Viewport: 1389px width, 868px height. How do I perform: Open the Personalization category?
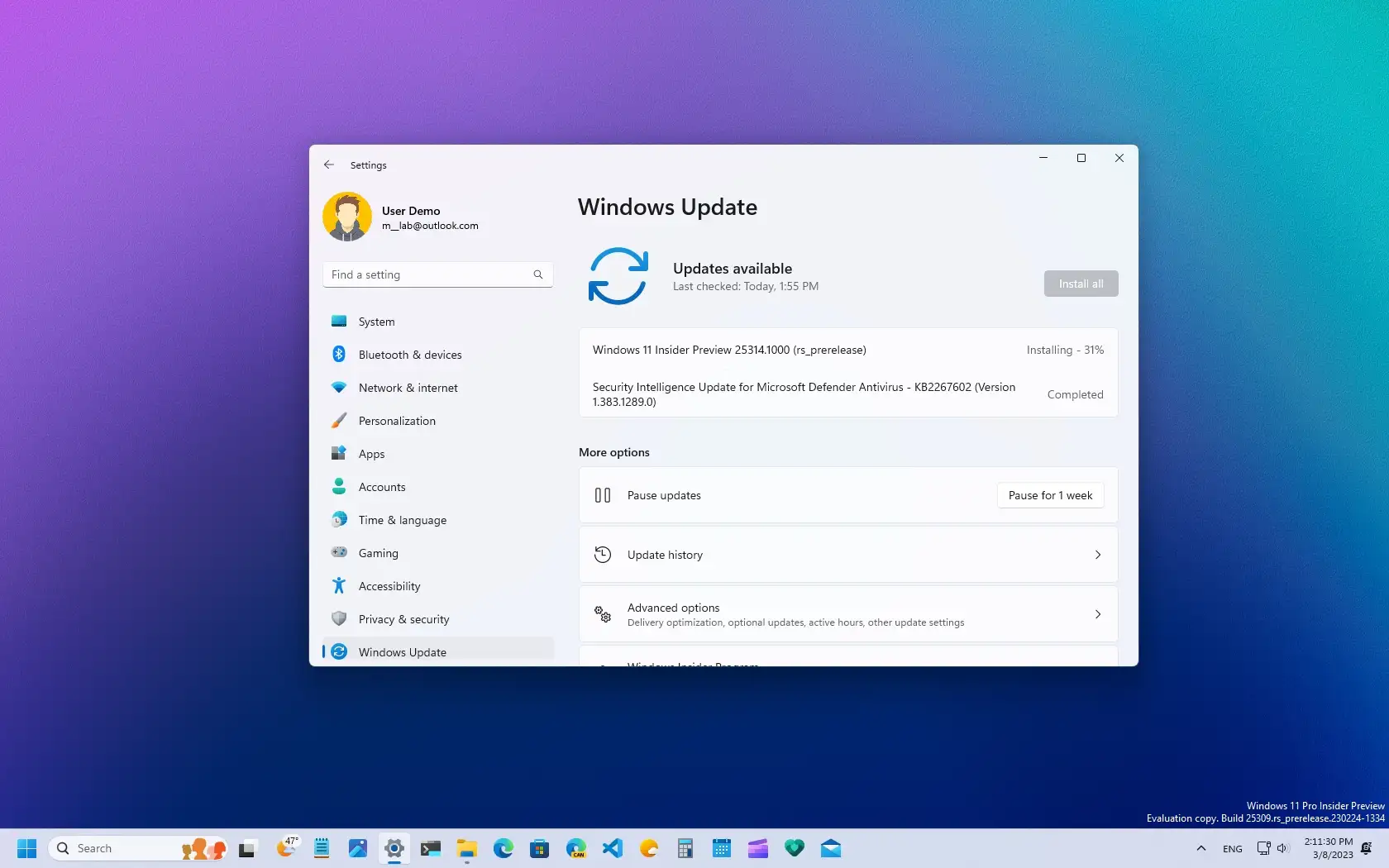point(437,421)
